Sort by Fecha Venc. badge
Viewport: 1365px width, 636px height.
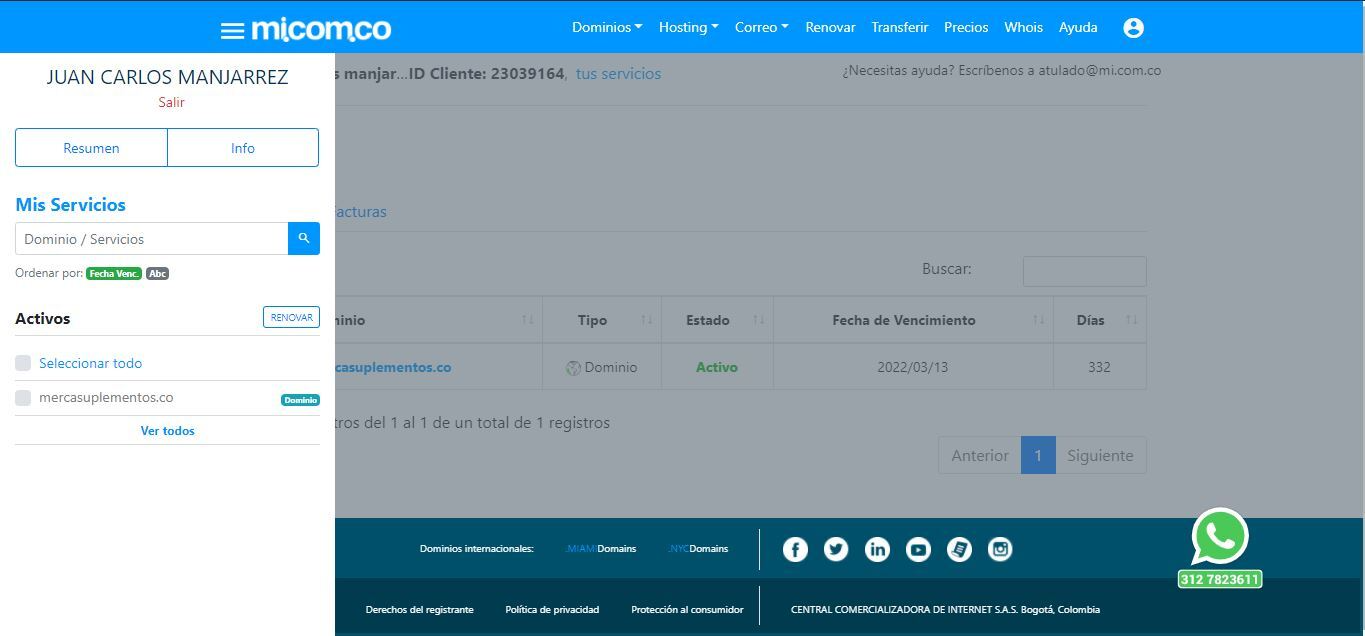click(114, 273)
